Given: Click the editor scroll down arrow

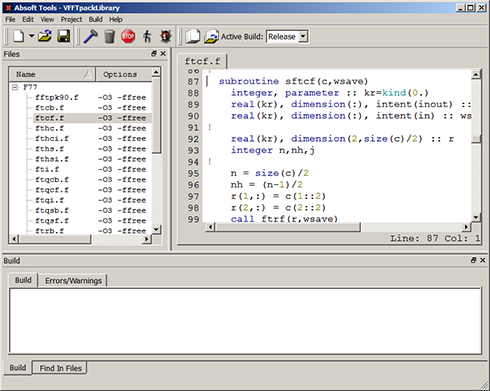Looking at the screenshot, I should 476,217.
